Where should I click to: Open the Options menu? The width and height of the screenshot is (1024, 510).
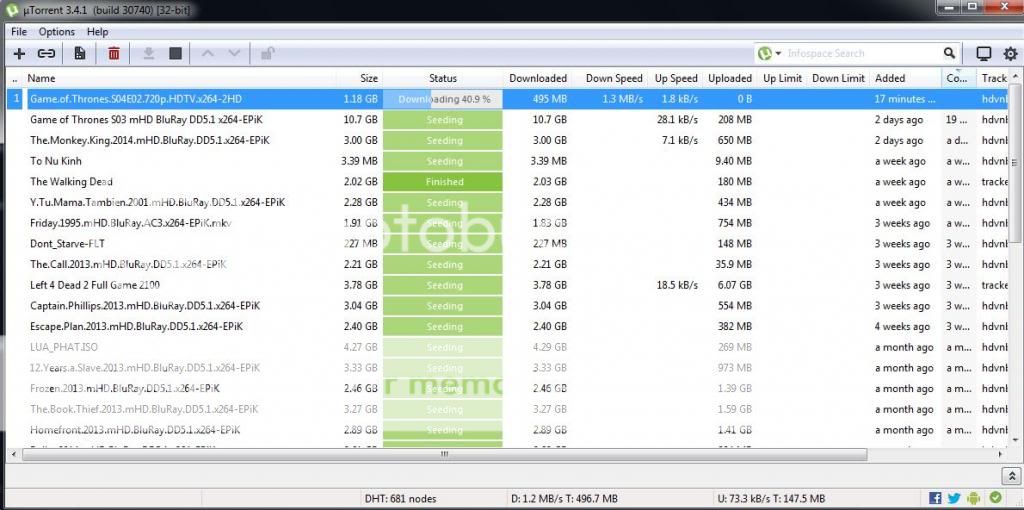[57, 31]
